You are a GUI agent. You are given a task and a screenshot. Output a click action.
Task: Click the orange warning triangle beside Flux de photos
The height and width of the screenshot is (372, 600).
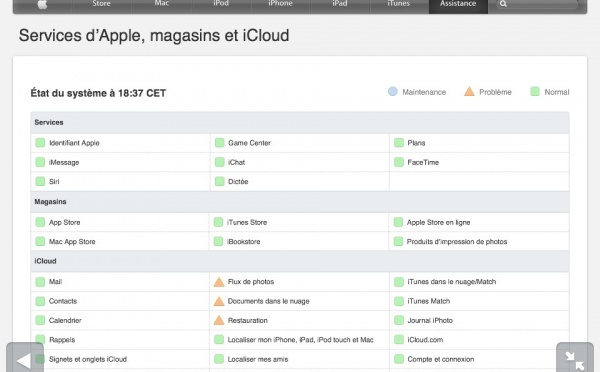[x=219, y=282]
